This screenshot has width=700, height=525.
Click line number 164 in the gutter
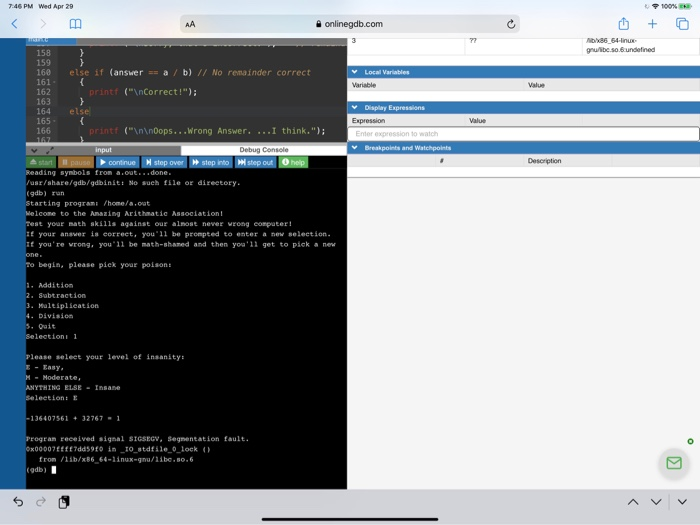(x=43, y=112)
